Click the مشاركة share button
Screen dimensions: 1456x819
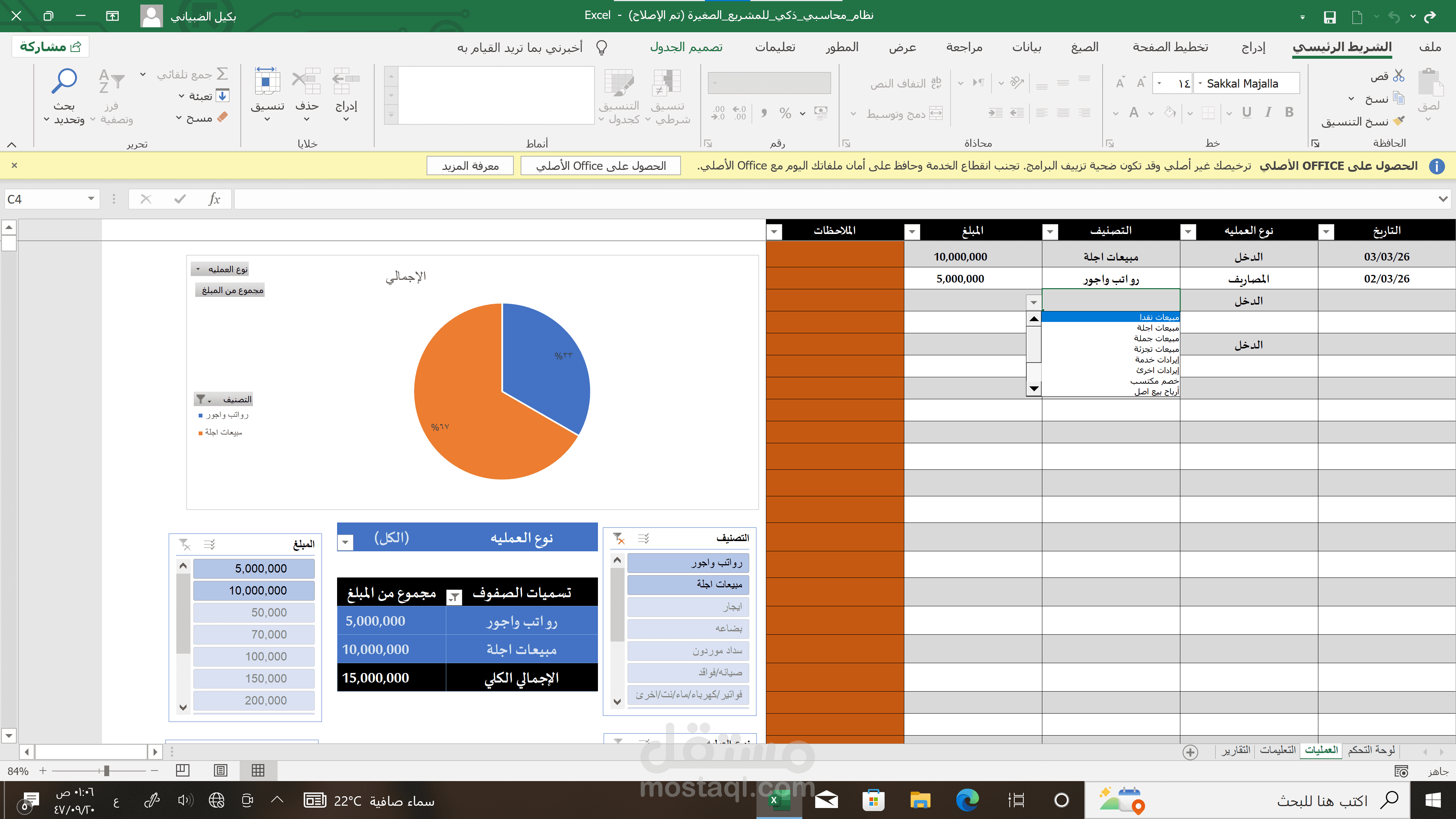click(50, 47)
